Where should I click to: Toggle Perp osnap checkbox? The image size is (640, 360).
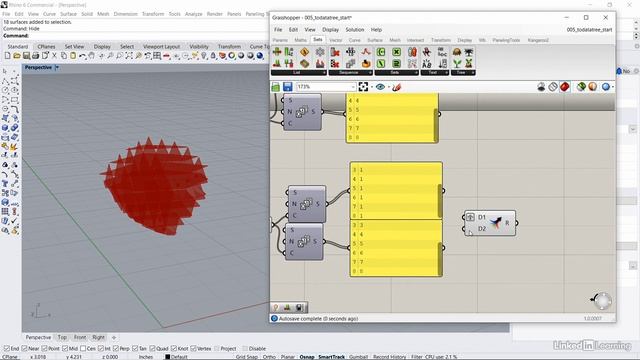[116, 349]
